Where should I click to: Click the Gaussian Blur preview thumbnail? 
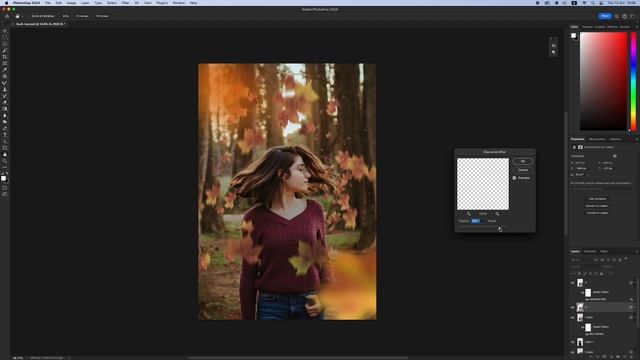point(482,184)
